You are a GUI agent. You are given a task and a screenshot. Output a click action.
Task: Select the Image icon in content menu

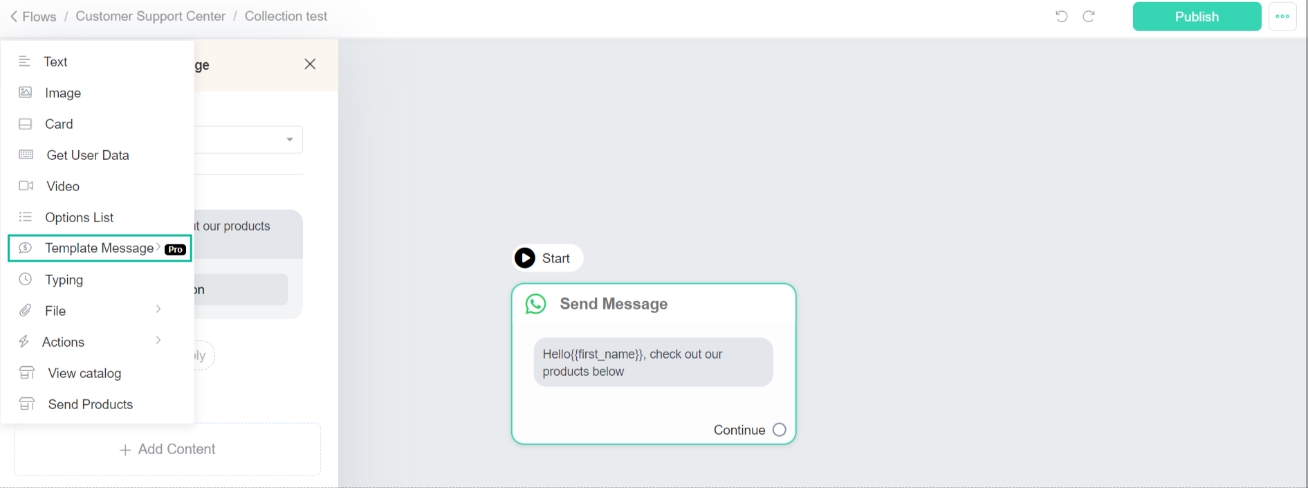pos(26,92)
